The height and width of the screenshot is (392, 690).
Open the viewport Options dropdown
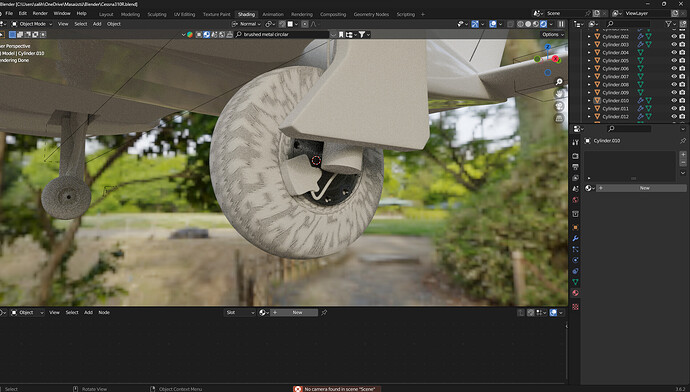(x=553, y=34)
